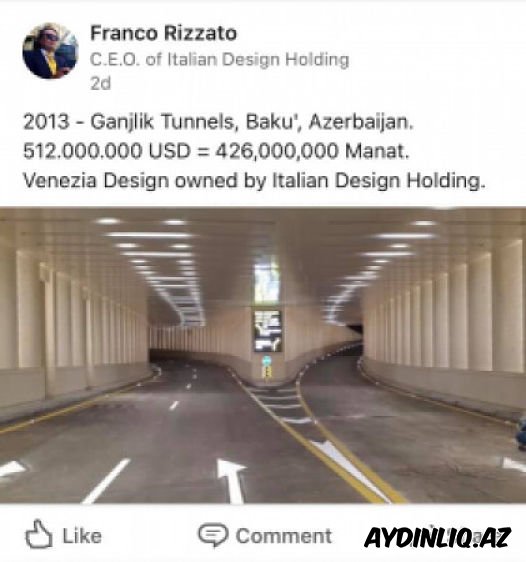Click the digital billboard screen in tunnel photo
526x562 pixels.
[268, 331]
